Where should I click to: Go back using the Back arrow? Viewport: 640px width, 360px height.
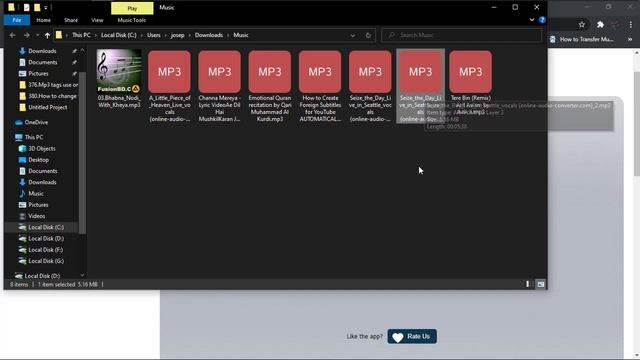coord(13,36)
